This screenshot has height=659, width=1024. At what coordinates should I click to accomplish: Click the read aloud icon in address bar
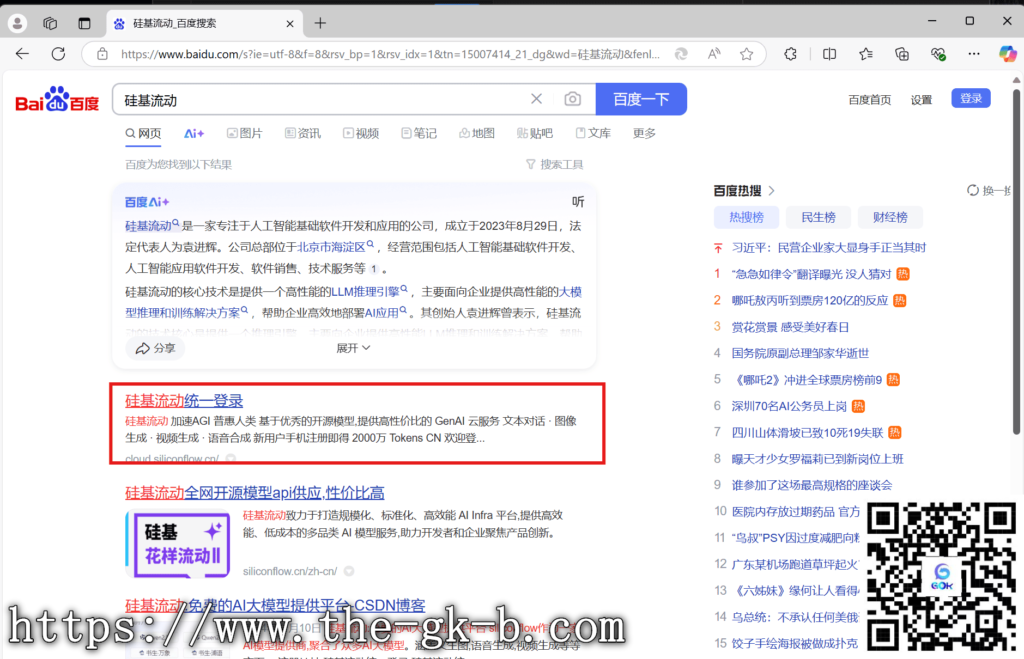pos(714,54)
